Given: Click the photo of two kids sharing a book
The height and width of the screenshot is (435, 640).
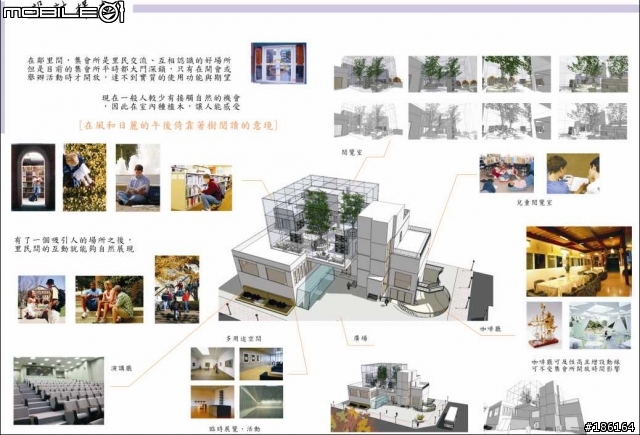Looking at the screenshot, I should coord(573,173).
